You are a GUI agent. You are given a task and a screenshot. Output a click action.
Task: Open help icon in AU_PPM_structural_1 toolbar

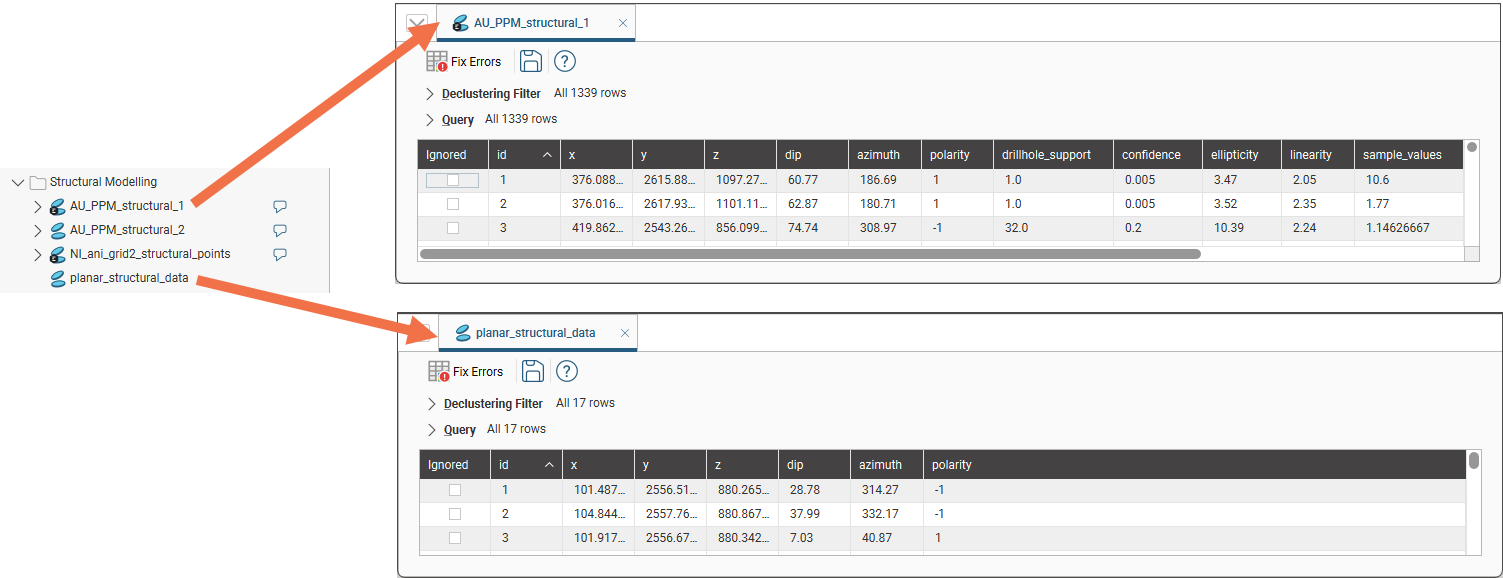point(565,62)
